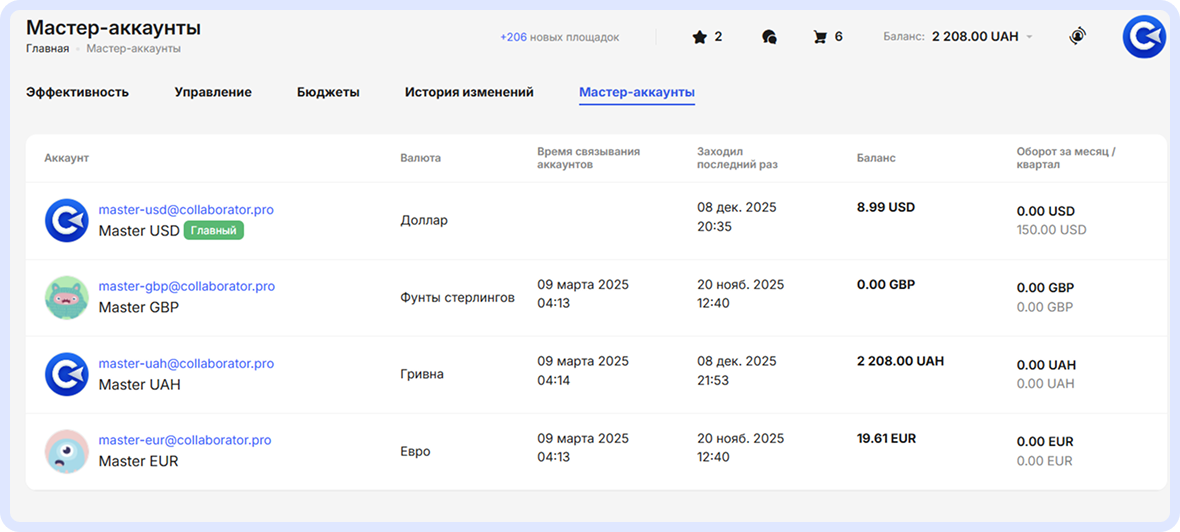The height and width of the screenshot is (532, 1180).
Task: Switch to the Эффективность tab
Action: click(77, 92)
